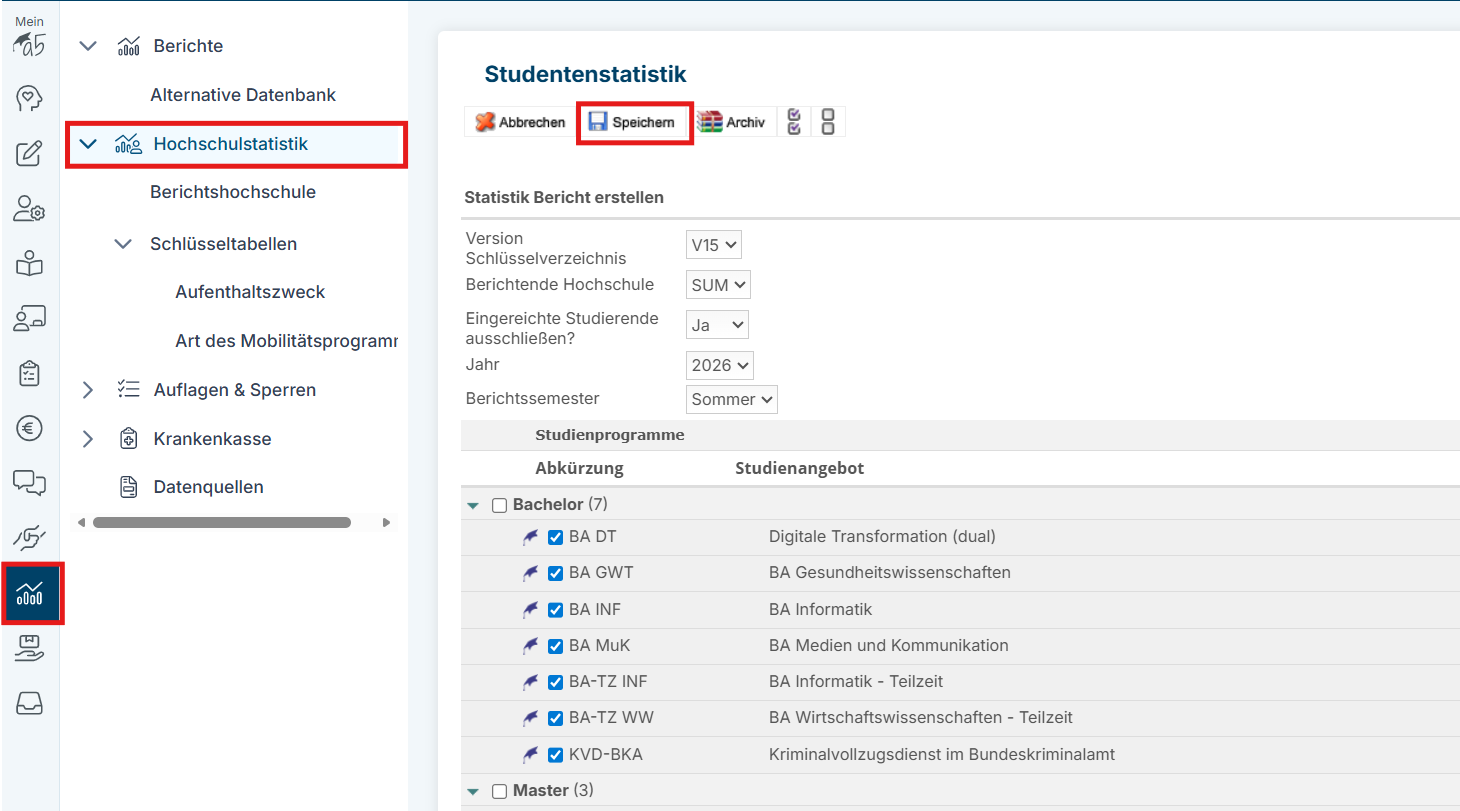Uncheck the BA-TZ INF checkbox
The width and height of the screenshot is (1460, 811).
[x=556, y=682]
